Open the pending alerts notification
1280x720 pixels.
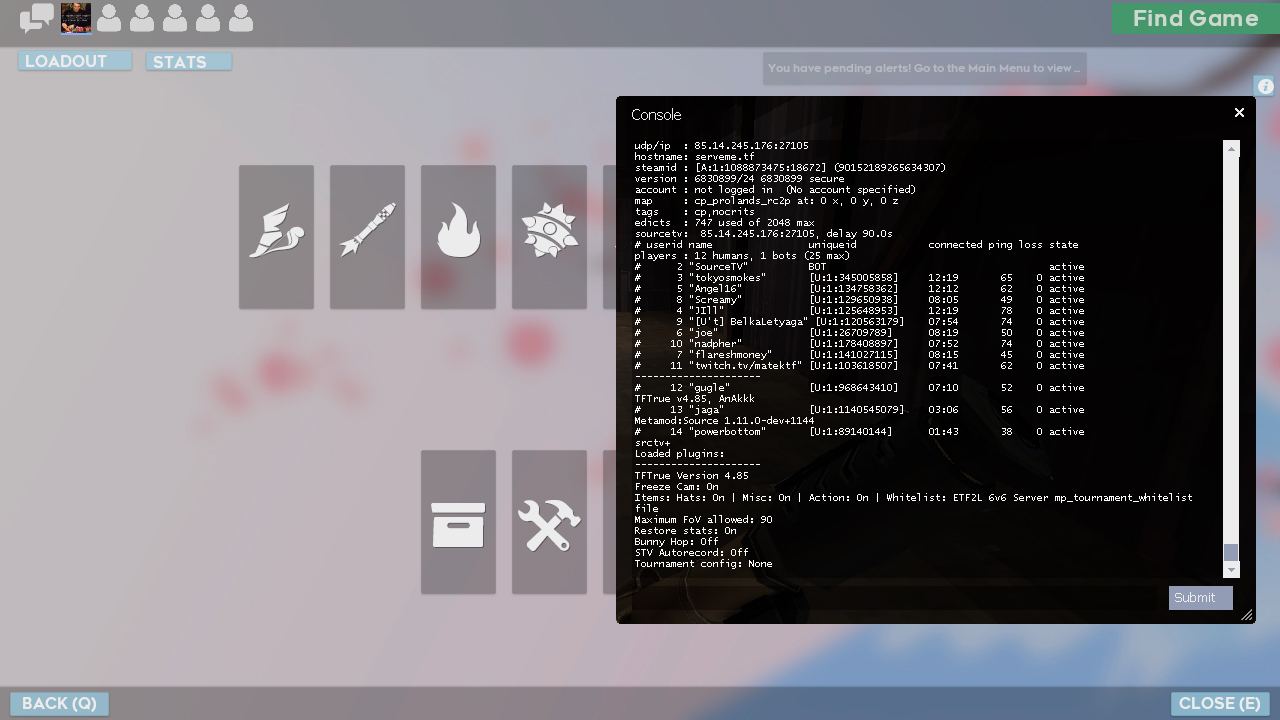point(924,68)
